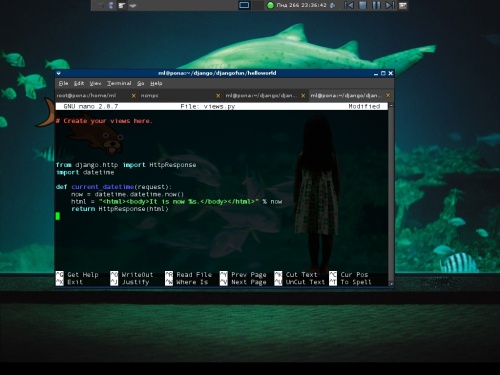
Task: Place cursor at the green cursor block
Action: [58, 216]
